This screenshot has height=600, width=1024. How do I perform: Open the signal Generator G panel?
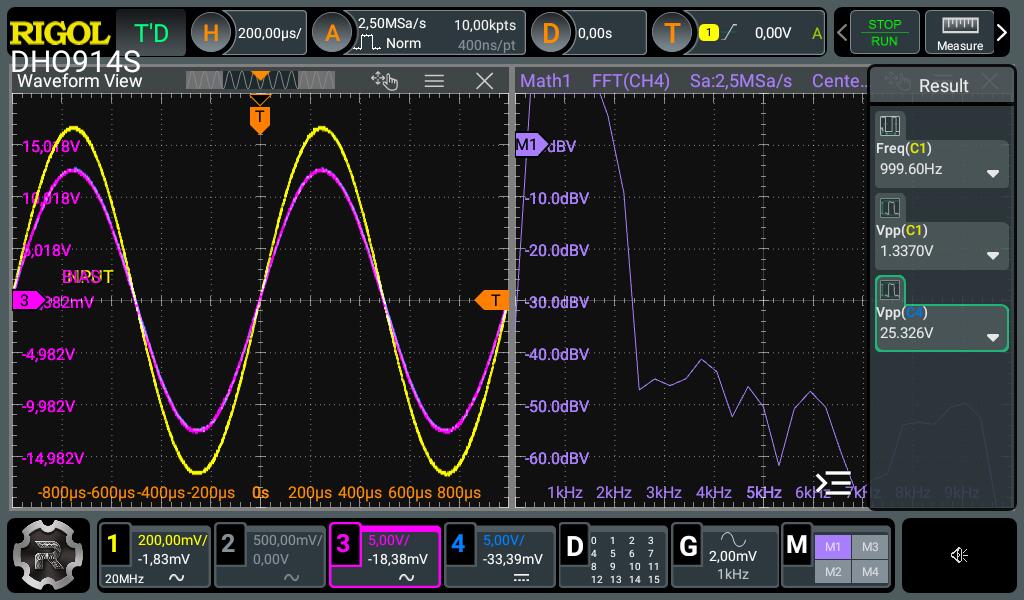click(x=688, y=546)
